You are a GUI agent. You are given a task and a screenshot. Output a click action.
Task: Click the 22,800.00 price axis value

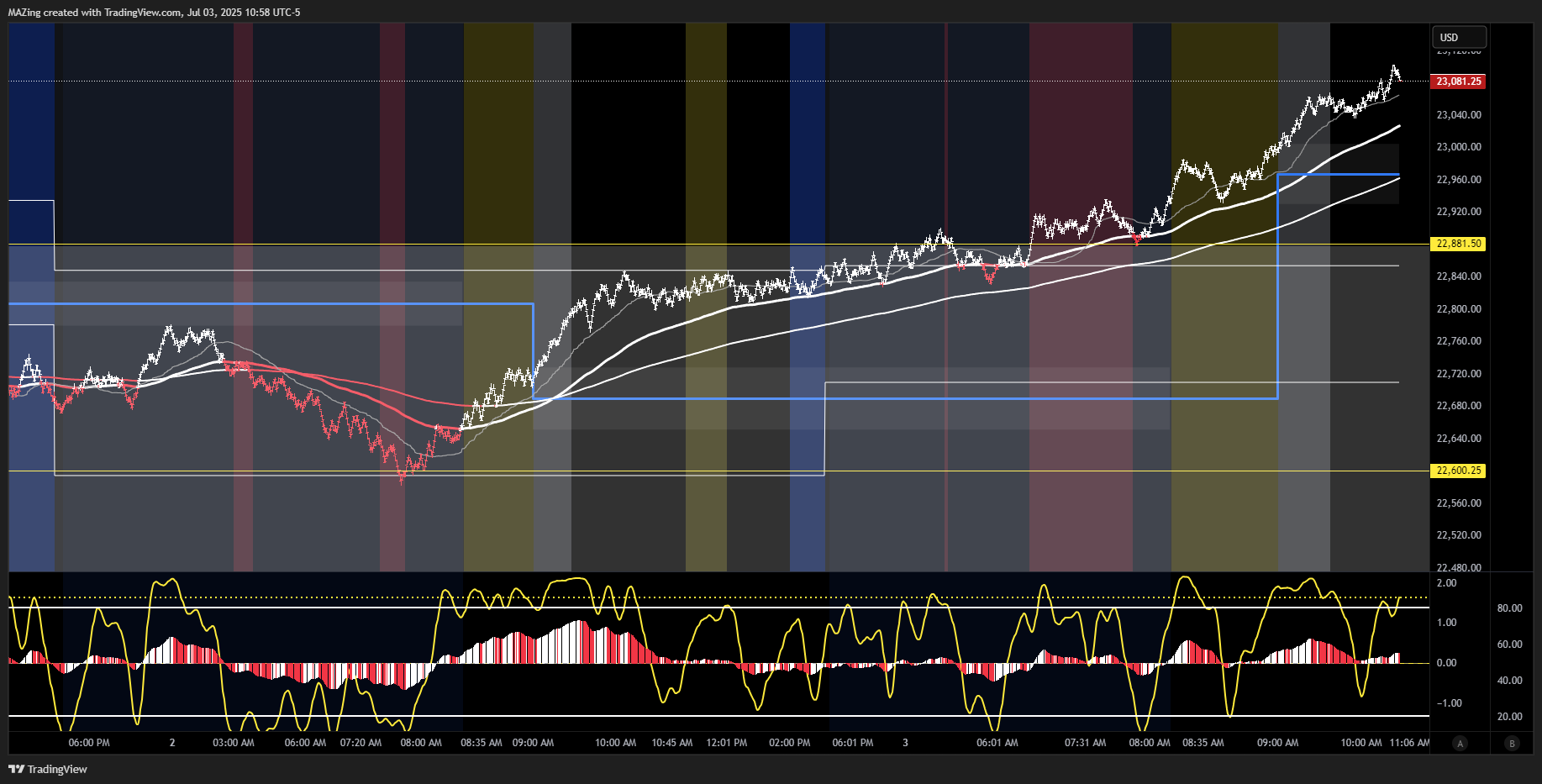(1459, 309)
